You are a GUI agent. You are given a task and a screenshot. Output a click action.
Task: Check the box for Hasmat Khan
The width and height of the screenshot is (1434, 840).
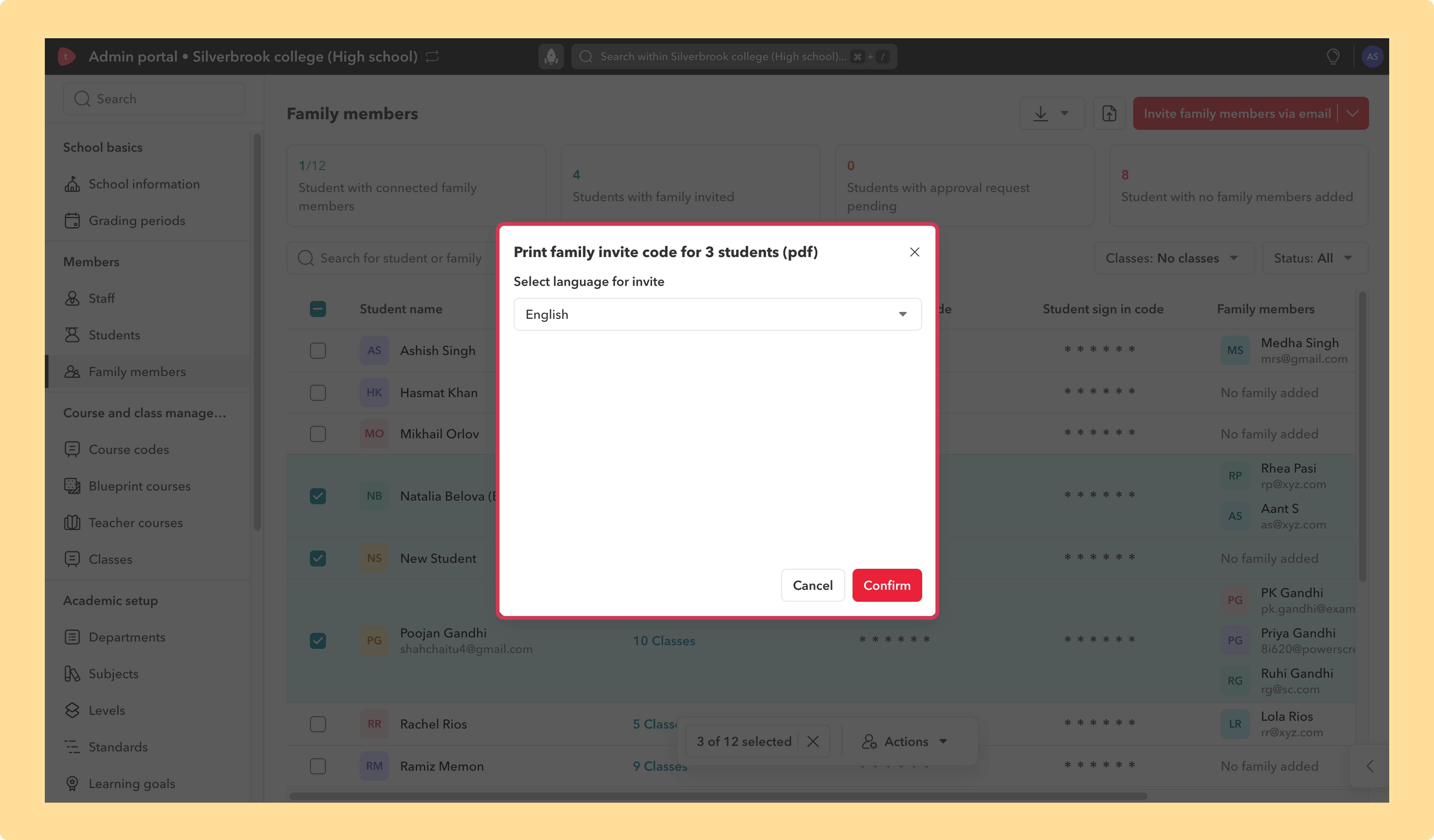[x=317, y=392]
